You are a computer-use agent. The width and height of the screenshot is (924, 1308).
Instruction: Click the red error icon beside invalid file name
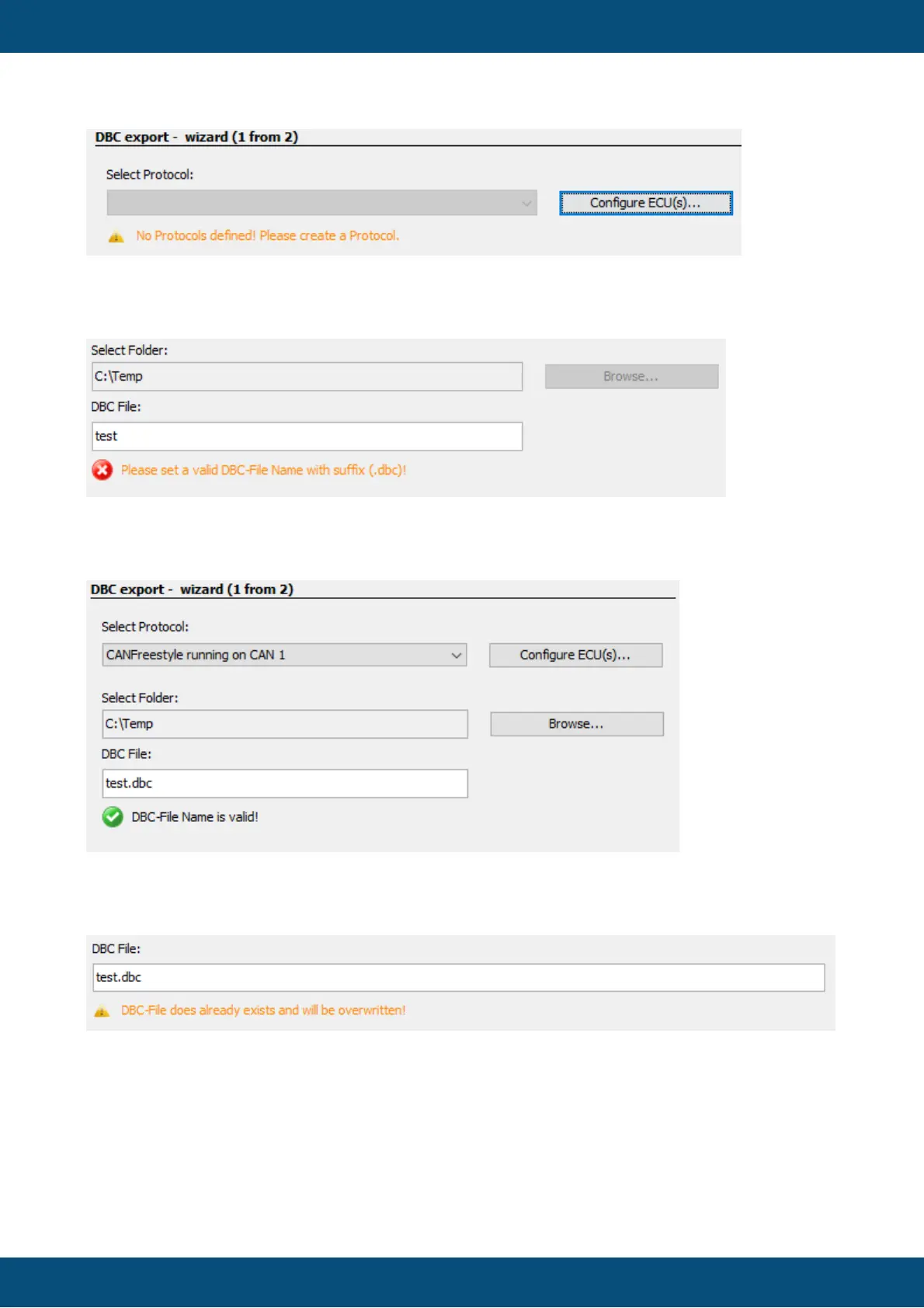(x=102, y=470)
